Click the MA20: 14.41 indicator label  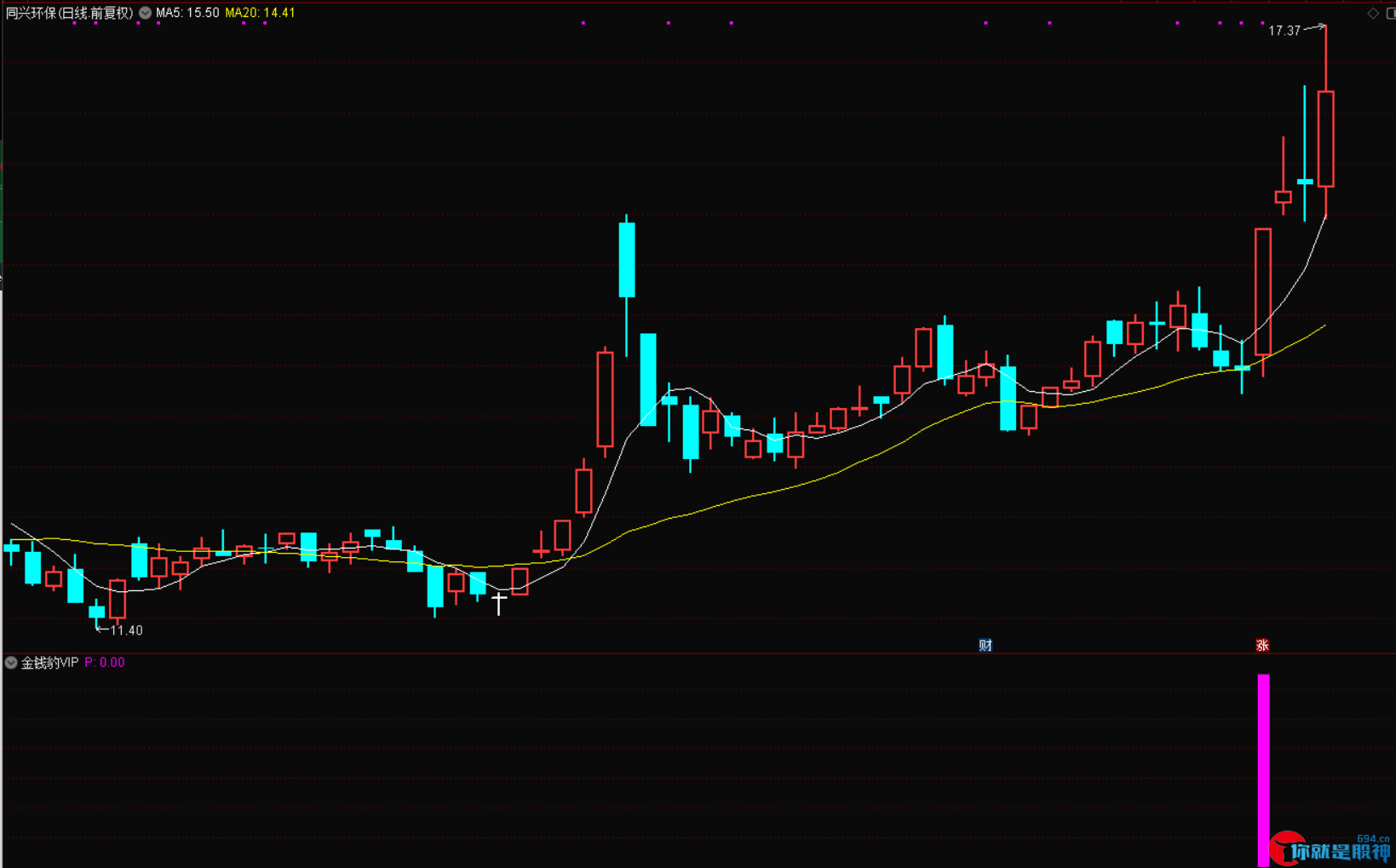[x=260, y=13]
